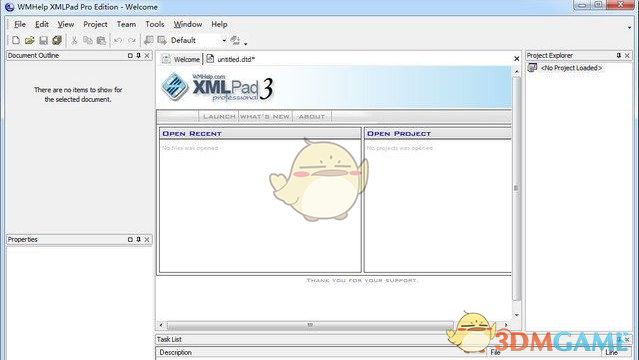Open the Help menu
The width and height of the screenshot is (639, 360).
[x=219, y=24]
